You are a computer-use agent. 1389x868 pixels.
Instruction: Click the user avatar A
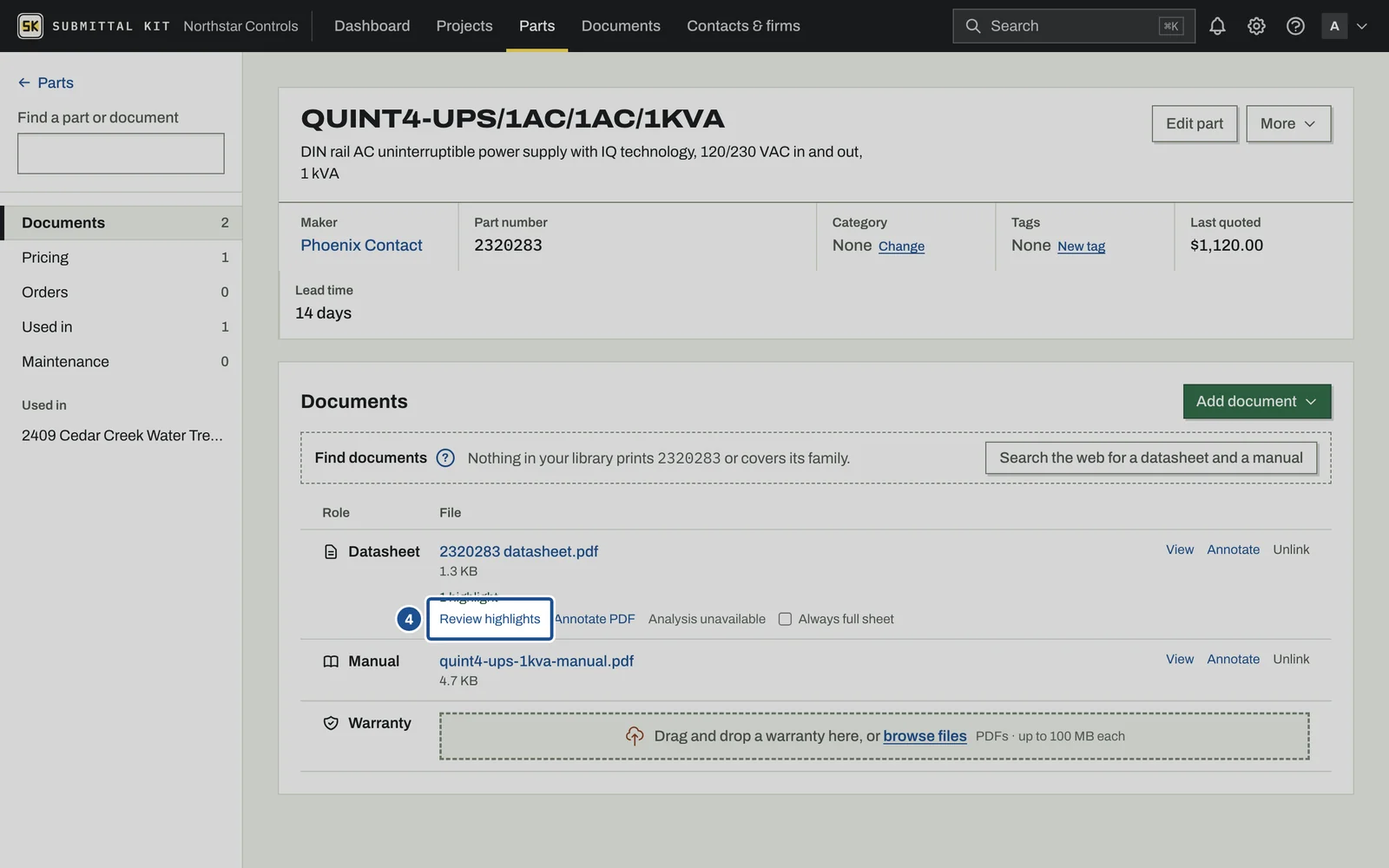click(1334, 26)
